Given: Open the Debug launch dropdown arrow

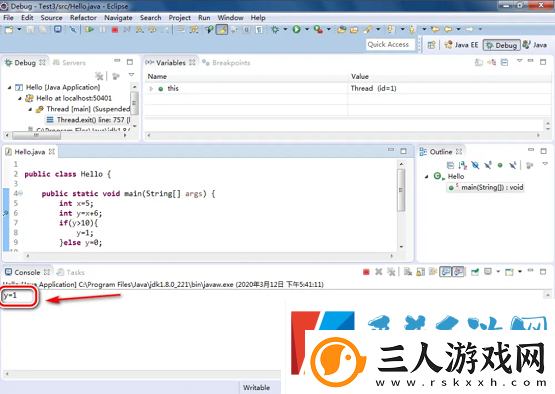Looking at the screenshot, I should (x=285, y=29).
